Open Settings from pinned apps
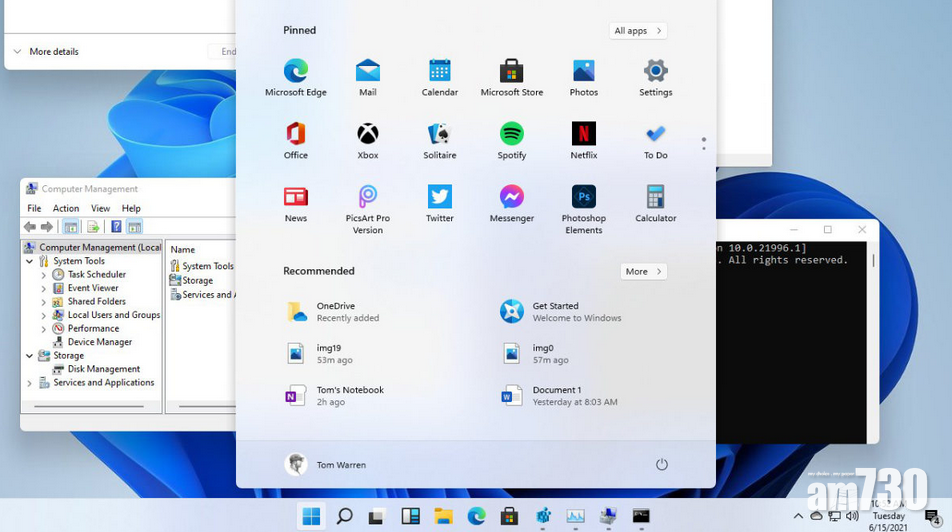Viewport: 952px width, 532px height. point(656,78)
